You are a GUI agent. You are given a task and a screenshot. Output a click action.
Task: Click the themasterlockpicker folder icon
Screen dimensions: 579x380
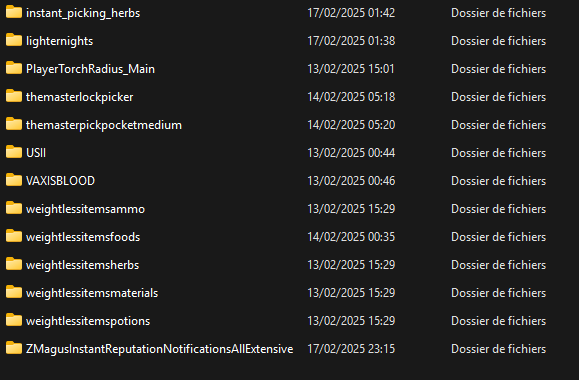(14, 96)
